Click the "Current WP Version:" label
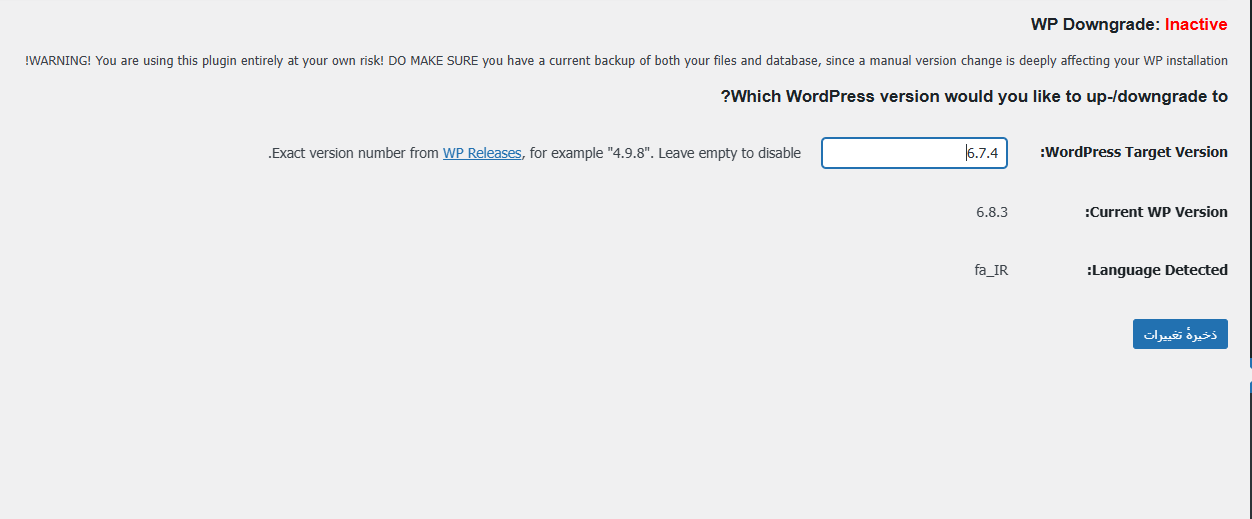The width and height of the screenshot is (1252, 519). click(x=1156, y=212)
